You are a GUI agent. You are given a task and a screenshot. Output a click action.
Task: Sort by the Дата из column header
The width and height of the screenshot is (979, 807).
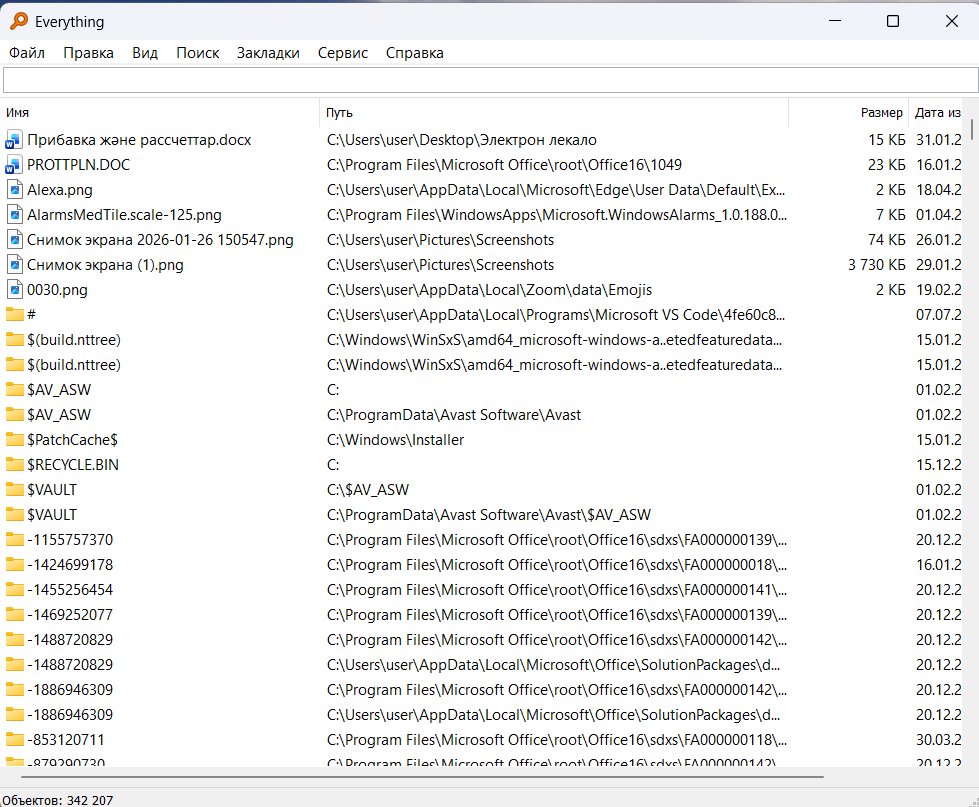click(x=937, y=113)
